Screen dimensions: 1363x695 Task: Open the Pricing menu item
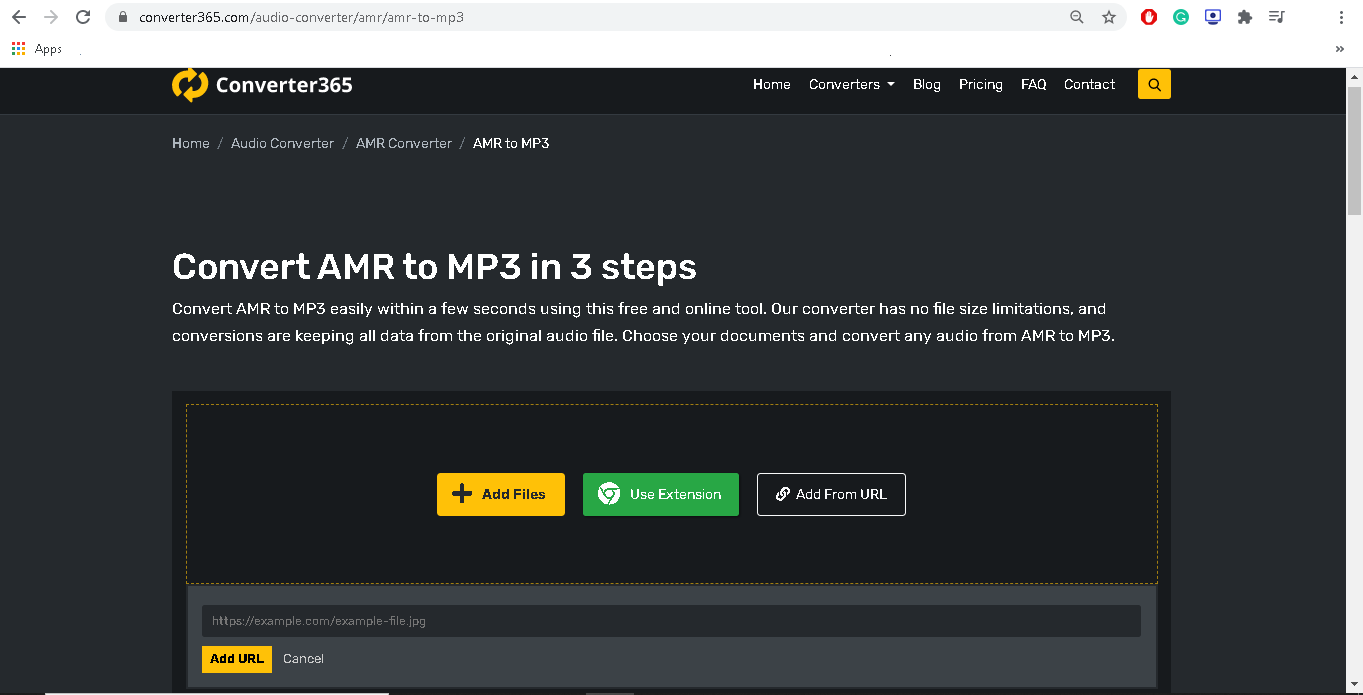tap(980, 85)
